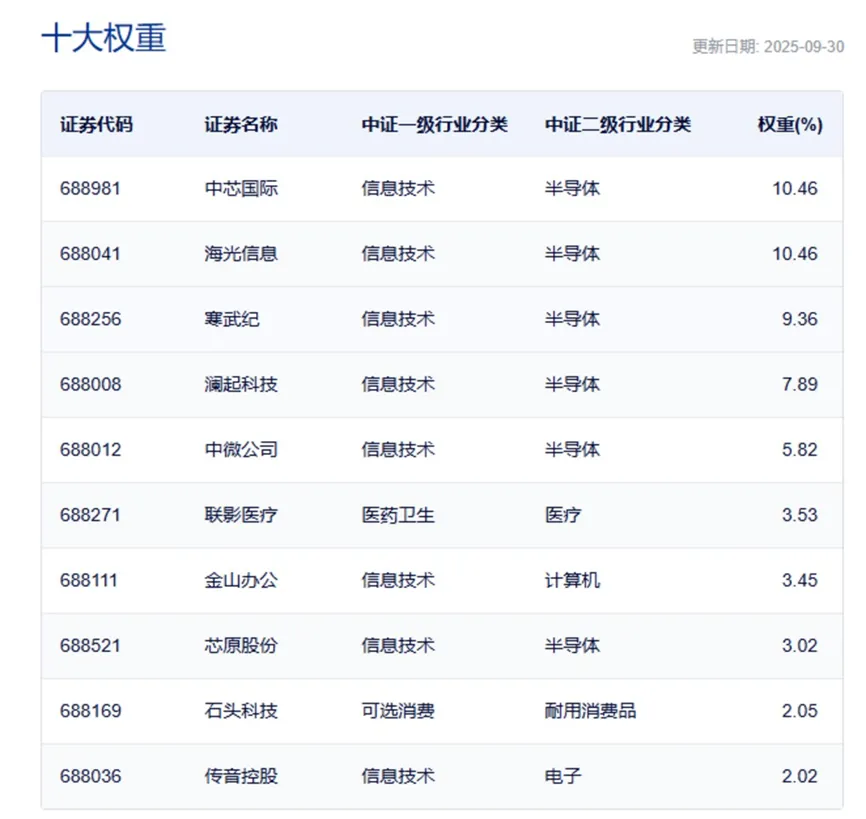This screenshot has width=866, height=819.
Task: Select stock name 石头科技
Action: pyautogui.click(x=241, y=710)
